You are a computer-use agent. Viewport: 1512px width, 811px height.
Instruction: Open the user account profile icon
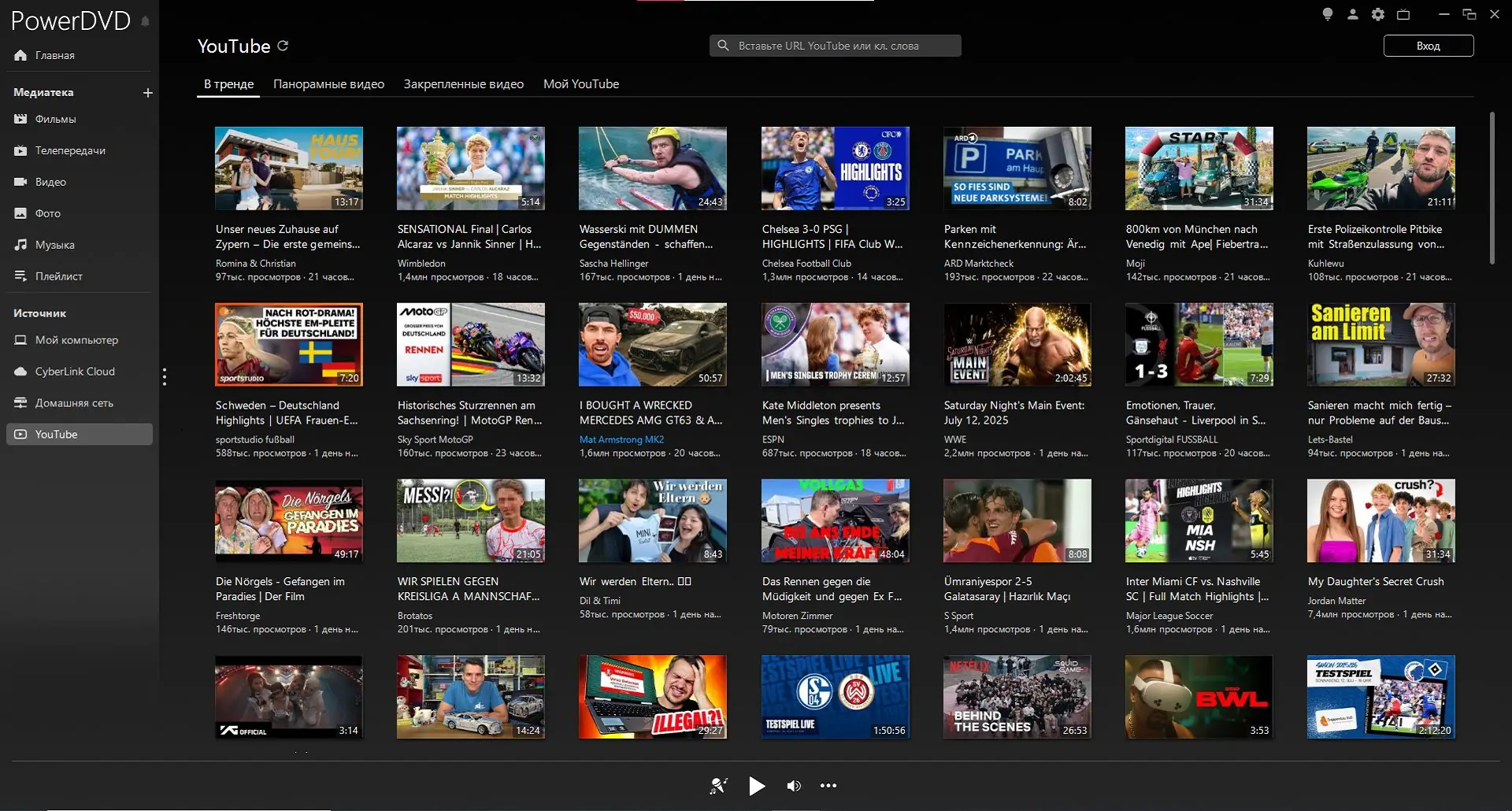[x=1352, y=14]
